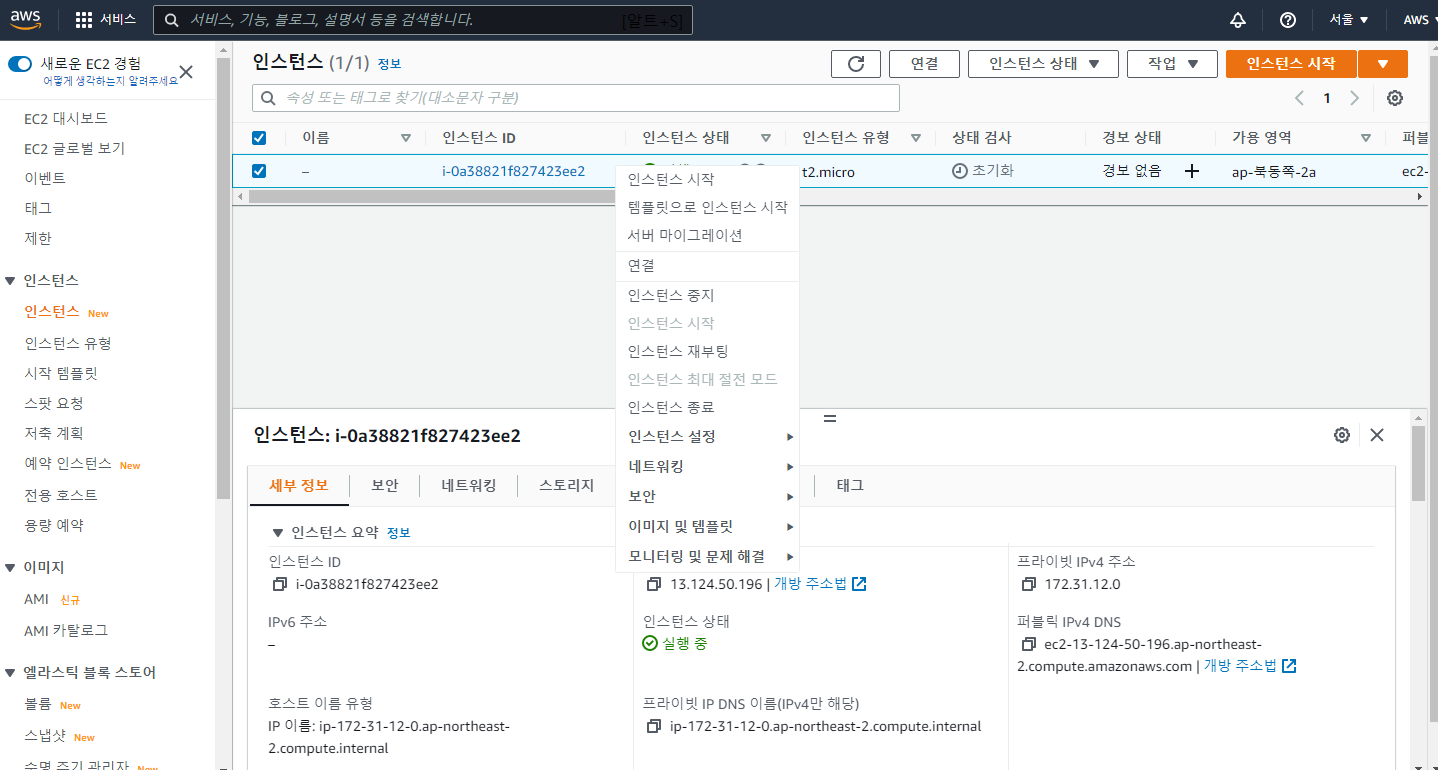Open AMI 카탈로그 in sidebar
The width and height of the screenshot is (1438, 770).
point(66,631)
